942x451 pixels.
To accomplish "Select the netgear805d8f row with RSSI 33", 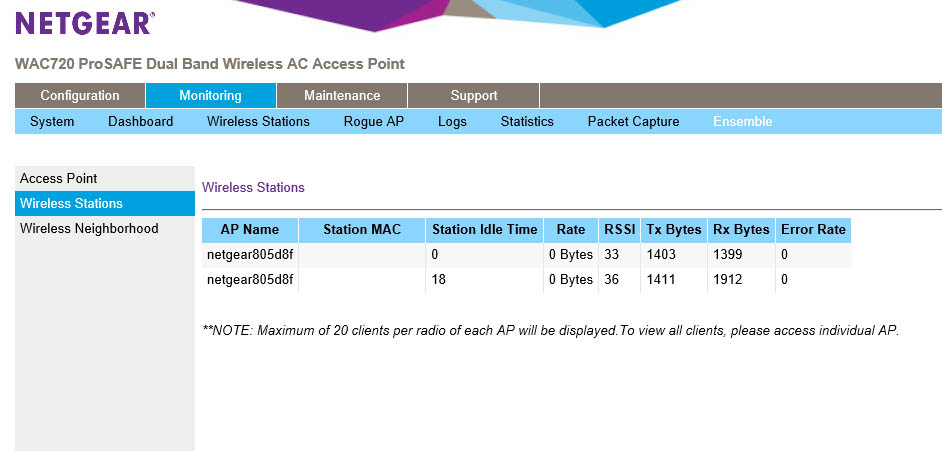I will (526, 255).
